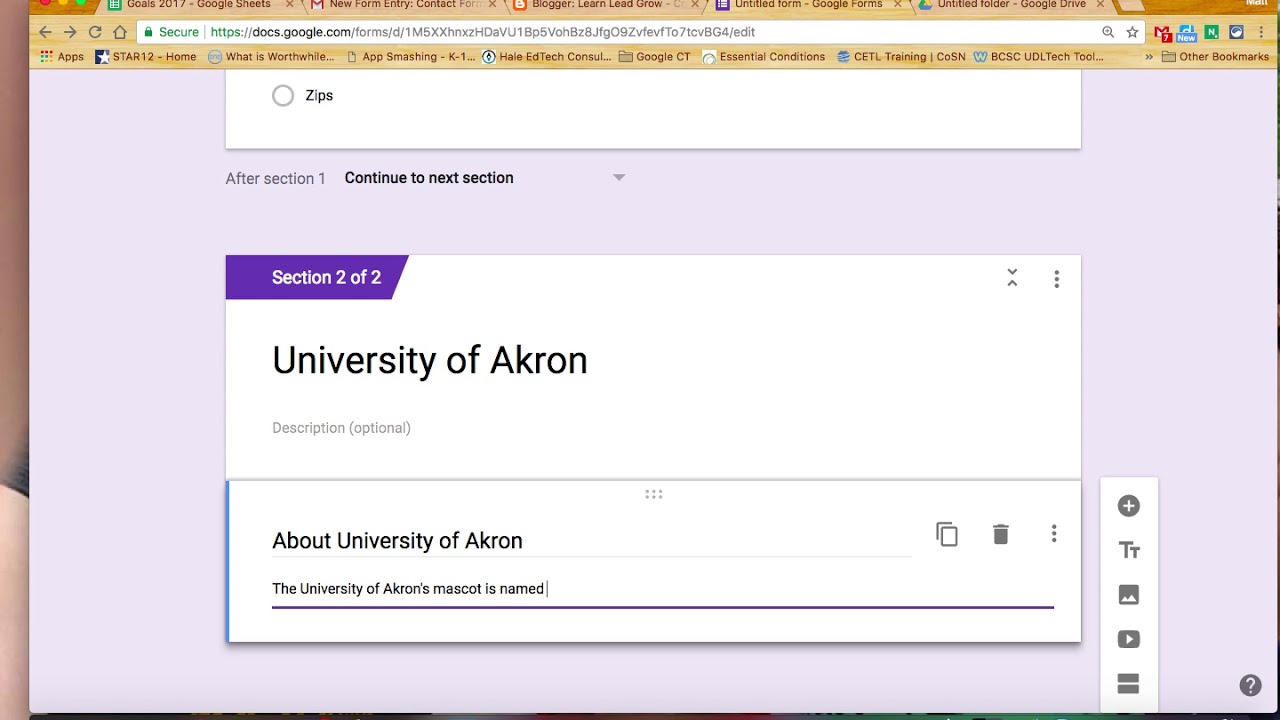Open the Apps bookmark shortcut

(x=62, y=57)
